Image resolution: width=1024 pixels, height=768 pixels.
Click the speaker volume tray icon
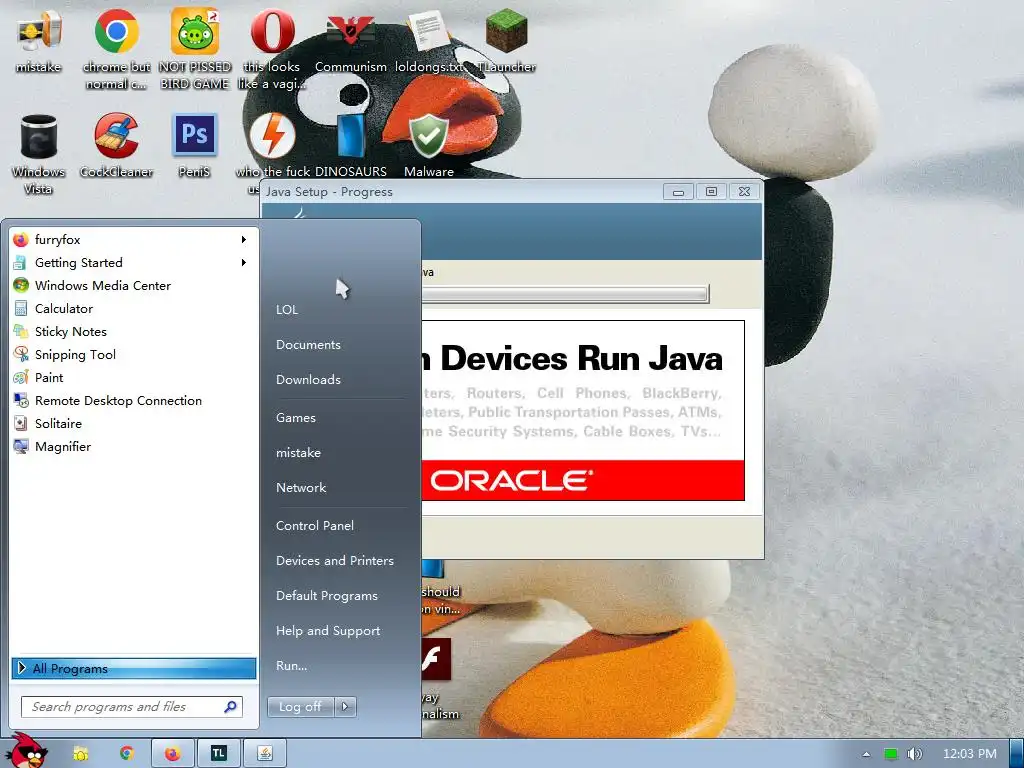coord(914,754)
